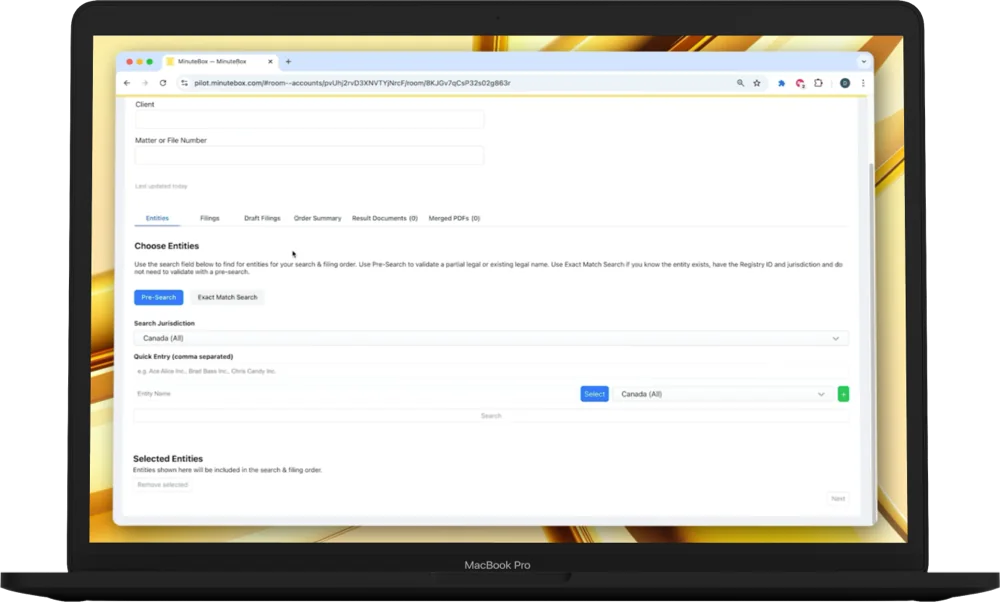Click the green plus add-entity button
1000x602 pixels.
(x=843, y=394)
